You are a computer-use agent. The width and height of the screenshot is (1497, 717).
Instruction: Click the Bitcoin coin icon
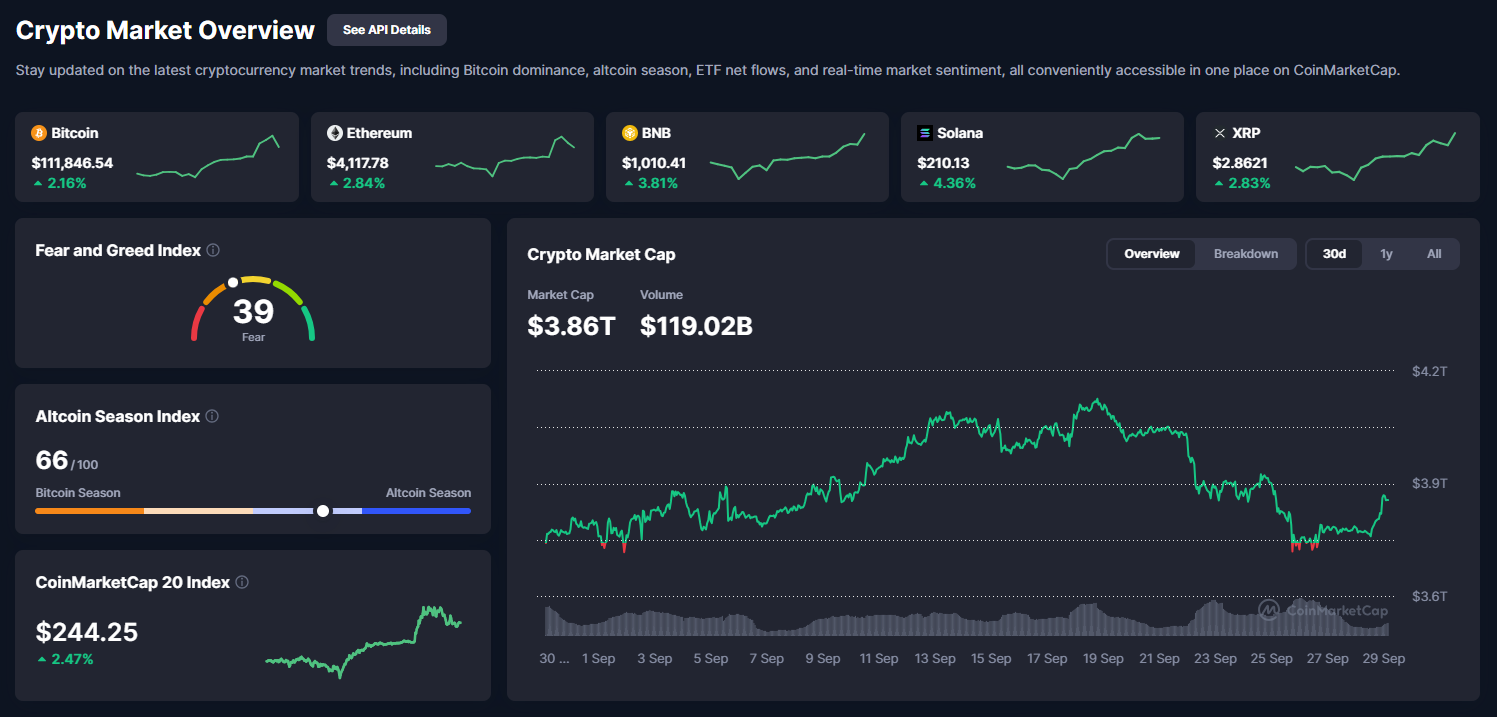coord(39,133)
